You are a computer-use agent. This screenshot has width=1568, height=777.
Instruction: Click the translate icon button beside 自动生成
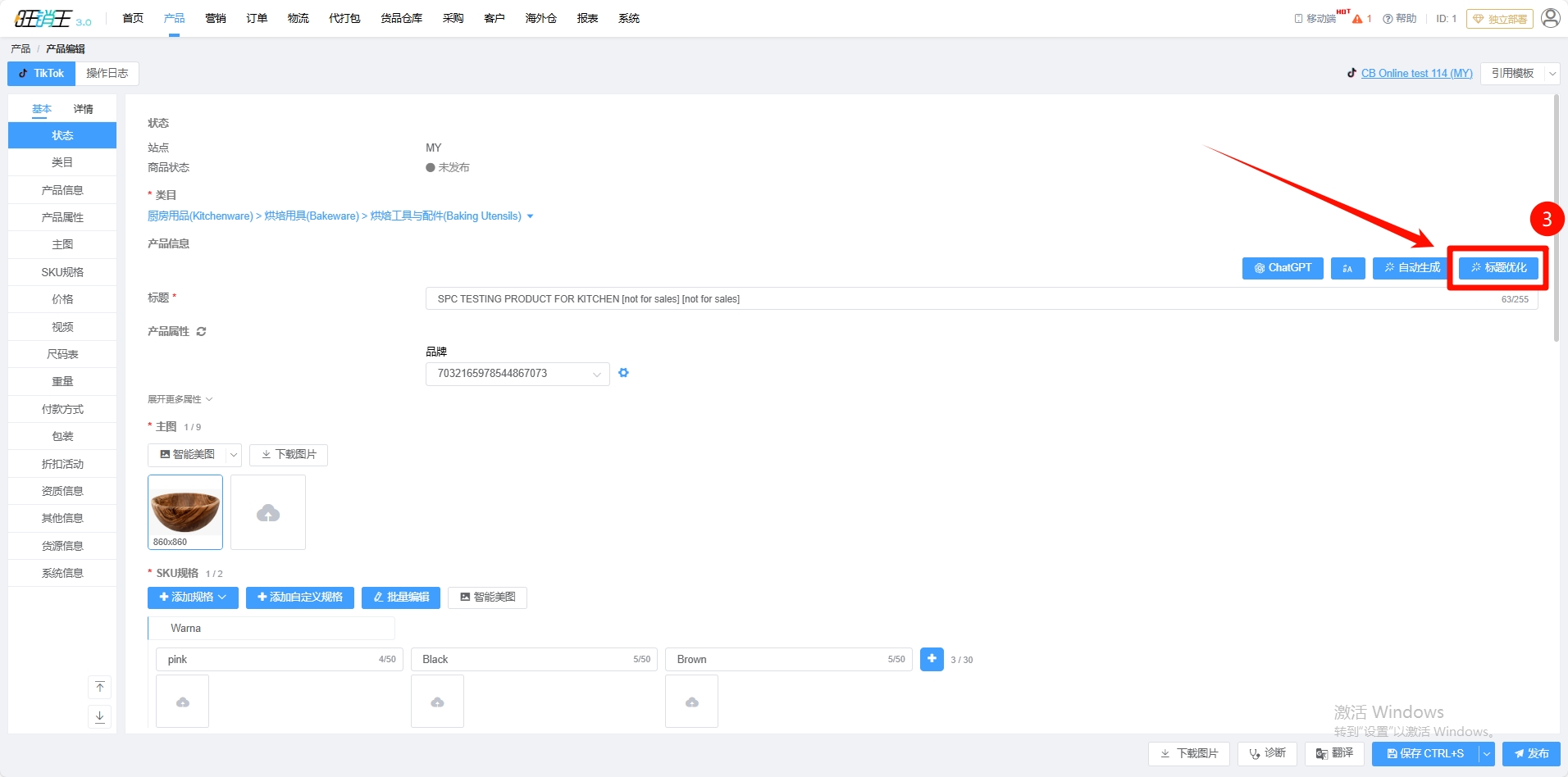[x=1347, y=268]
